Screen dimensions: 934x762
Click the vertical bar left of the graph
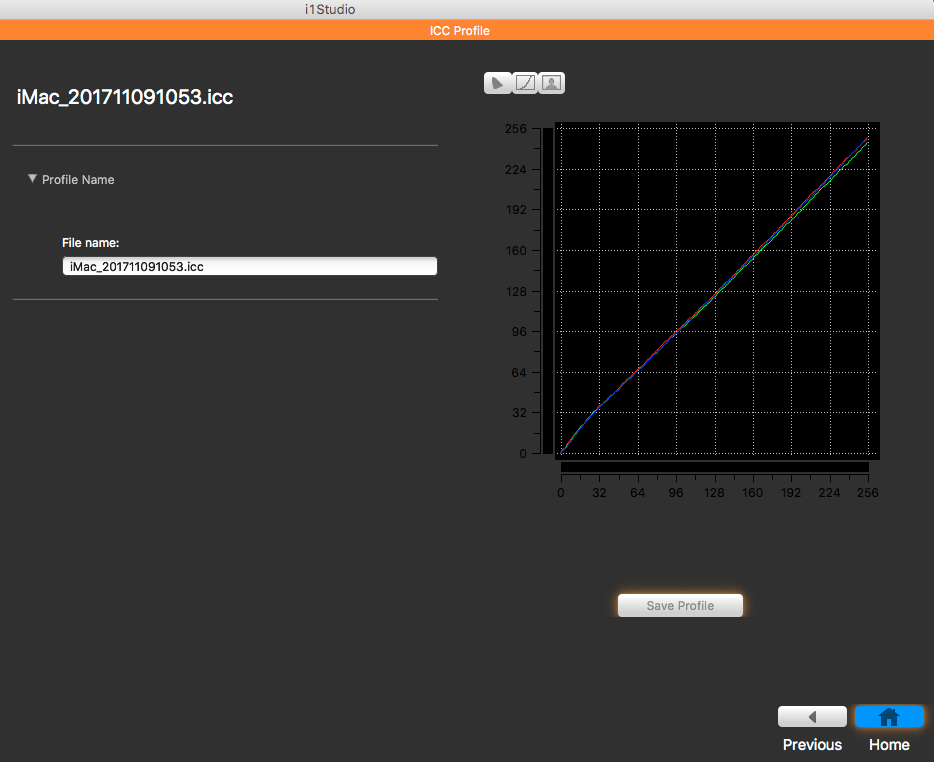point(547,290)
